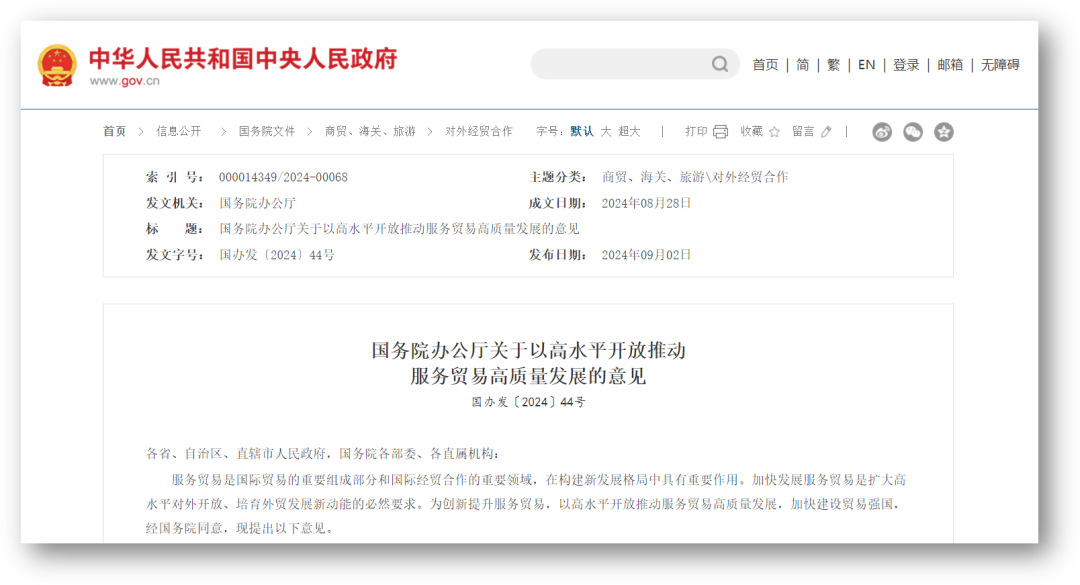Viewport: 1080px width, 585px height.
Task: Click the search magnifier icon
Action: [x=720, y=64]
